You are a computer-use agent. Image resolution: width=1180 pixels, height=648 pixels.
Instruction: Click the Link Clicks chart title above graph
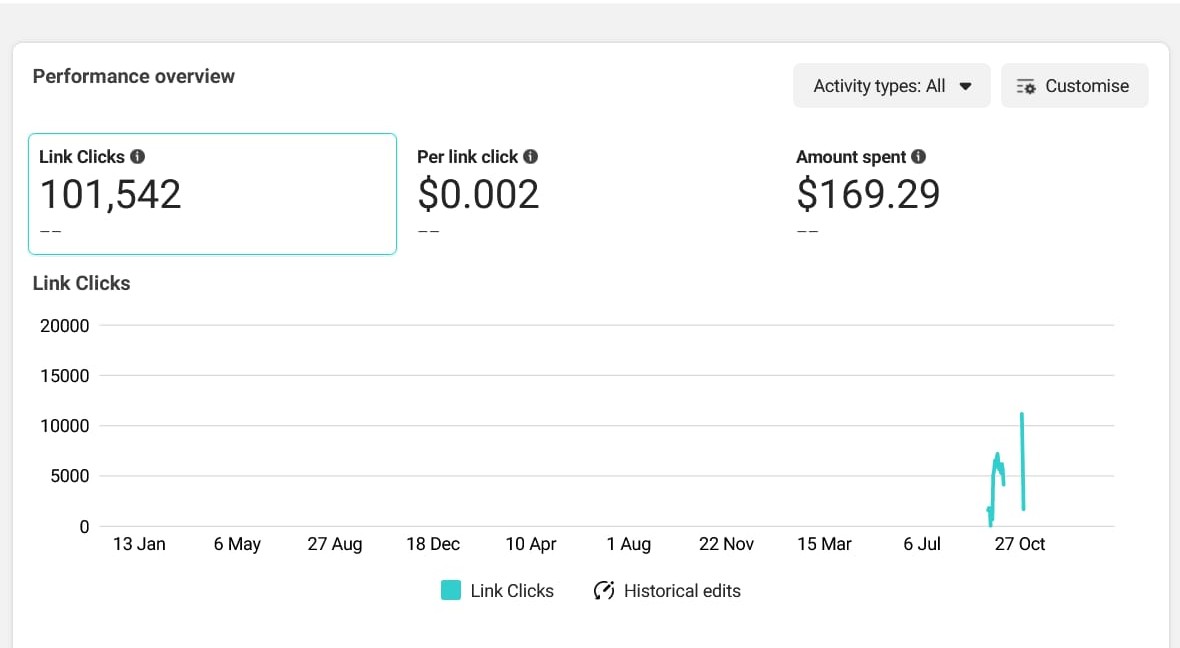point(81,283)
